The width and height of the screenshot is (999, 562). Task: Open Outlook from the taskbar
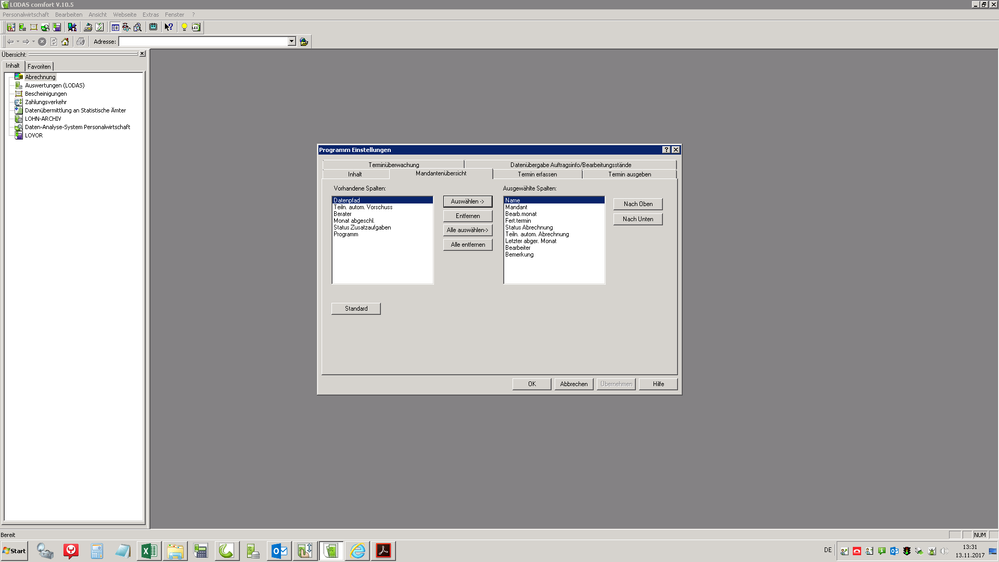click(279, 551)
